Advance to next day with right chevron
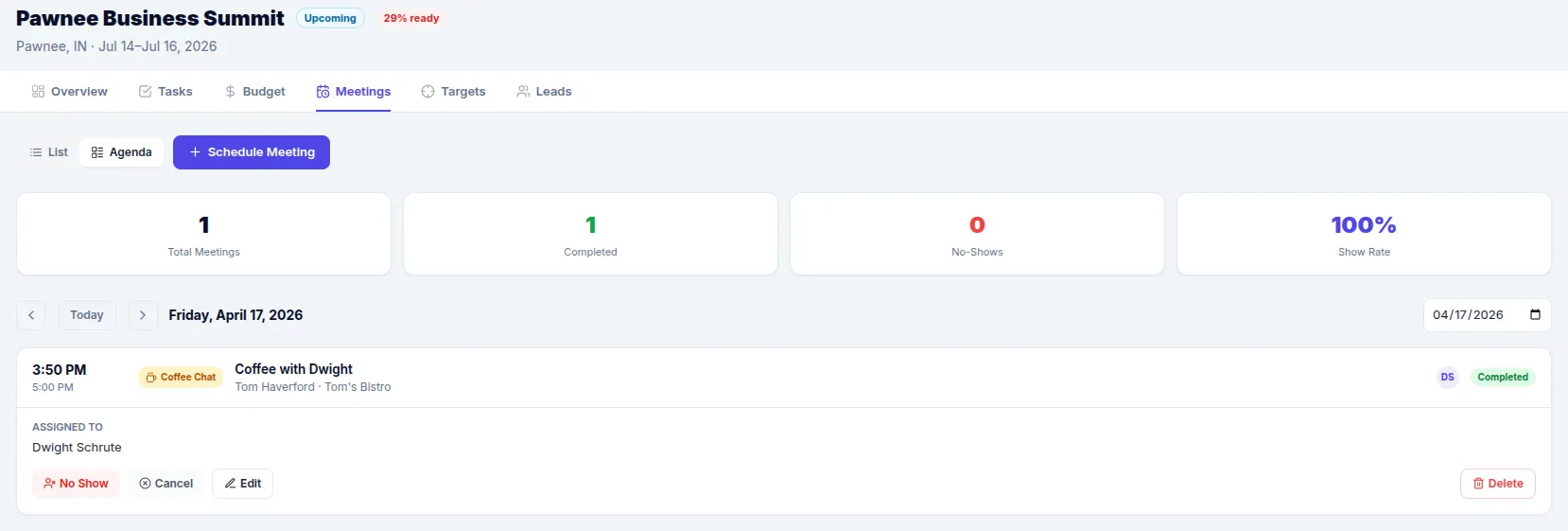The width and height of the screenshot is (1568, 531). coord(143,315)
